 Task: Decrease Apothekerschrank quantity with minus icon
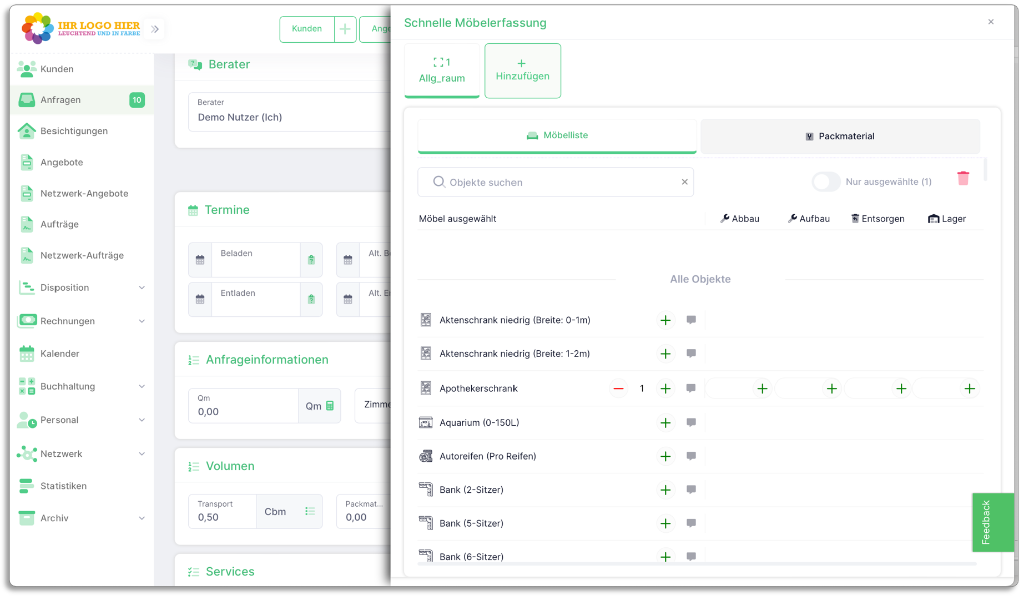pyautogui.click(x=618, y=389)
